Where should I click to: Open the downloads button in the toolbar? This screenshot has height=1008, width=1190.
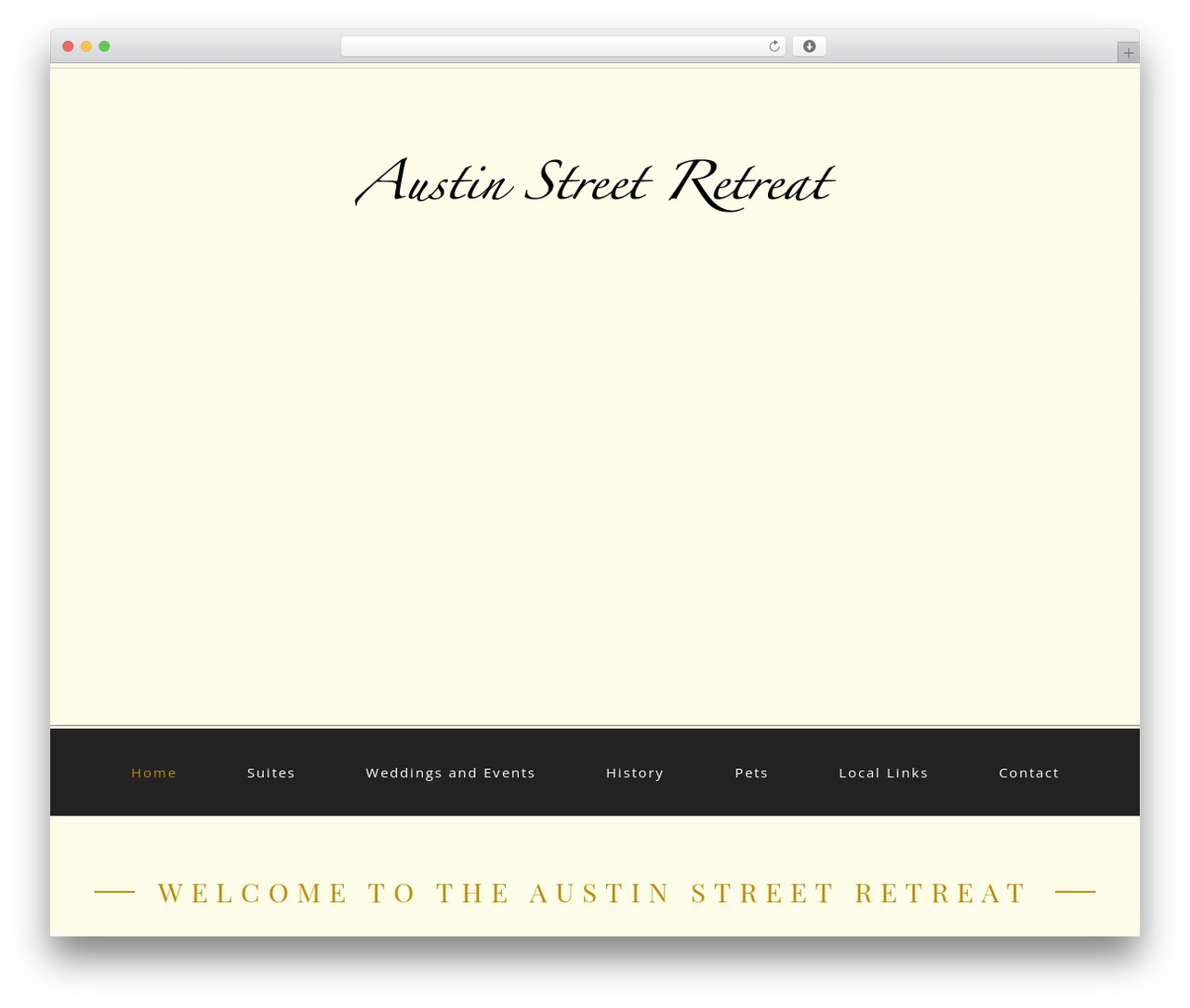tap(809, 46)
